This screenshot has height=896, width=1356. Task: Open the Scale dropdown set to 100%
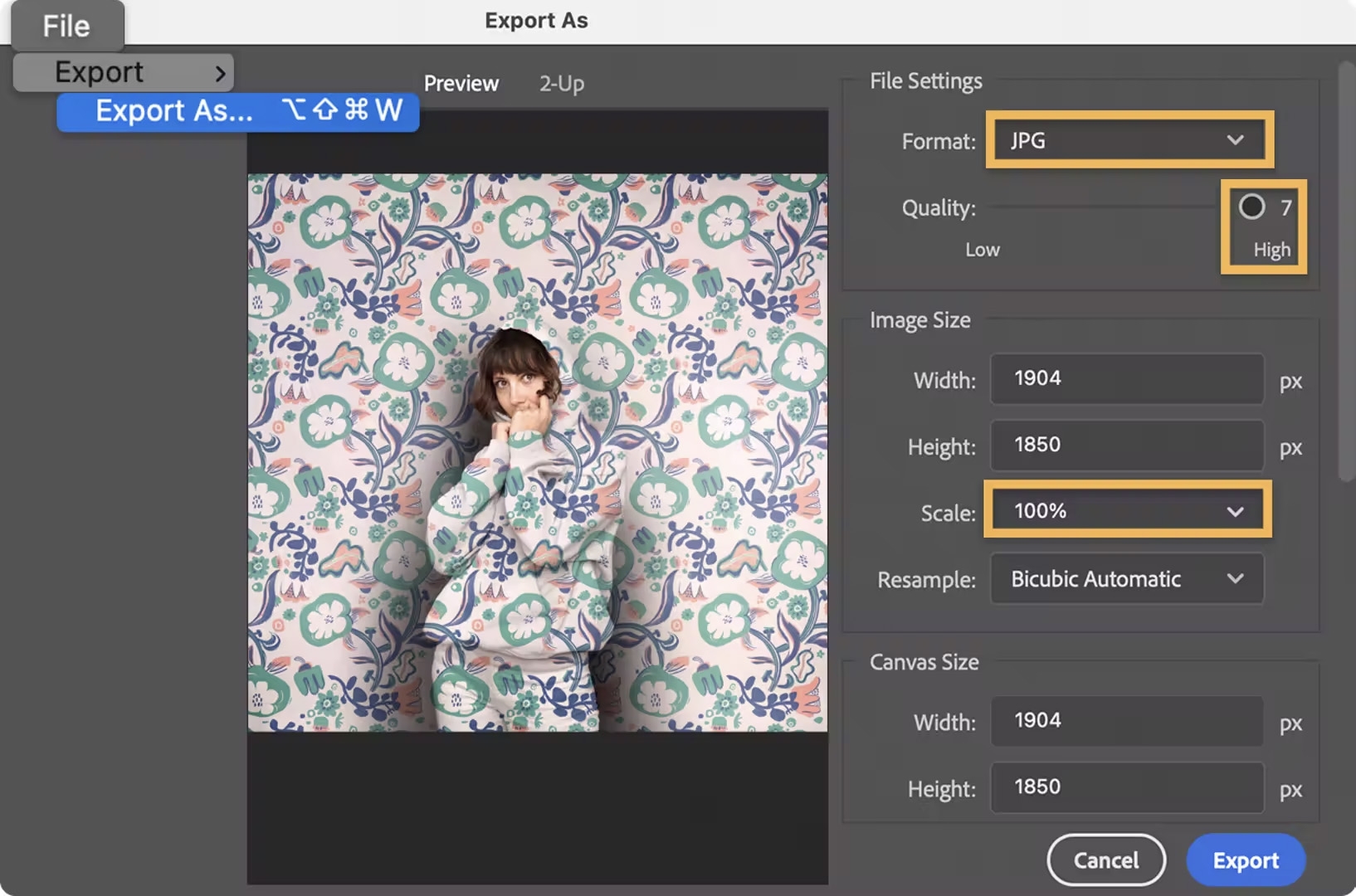1125,511
